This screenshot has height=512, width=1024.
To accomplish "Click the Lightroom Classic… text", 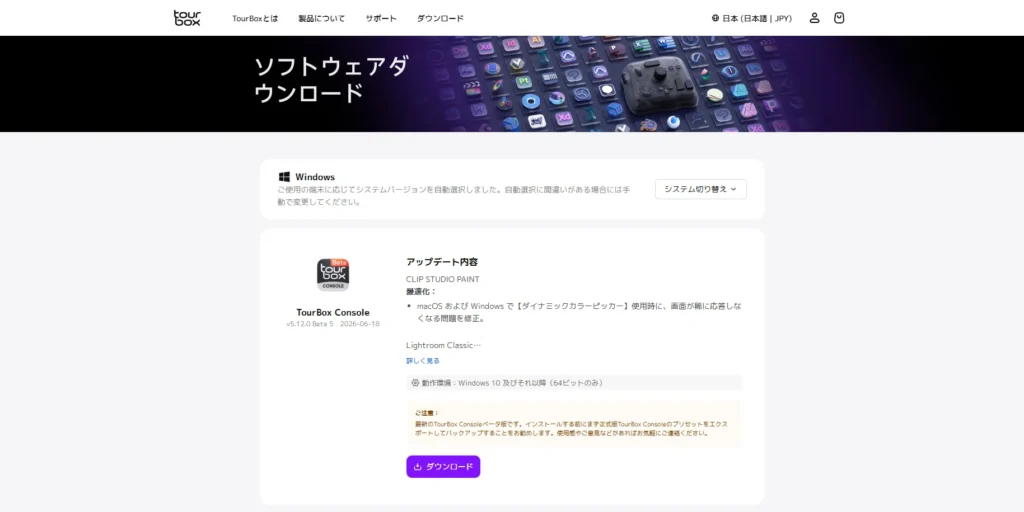I will pyautogui.click(x=443, y=345).
